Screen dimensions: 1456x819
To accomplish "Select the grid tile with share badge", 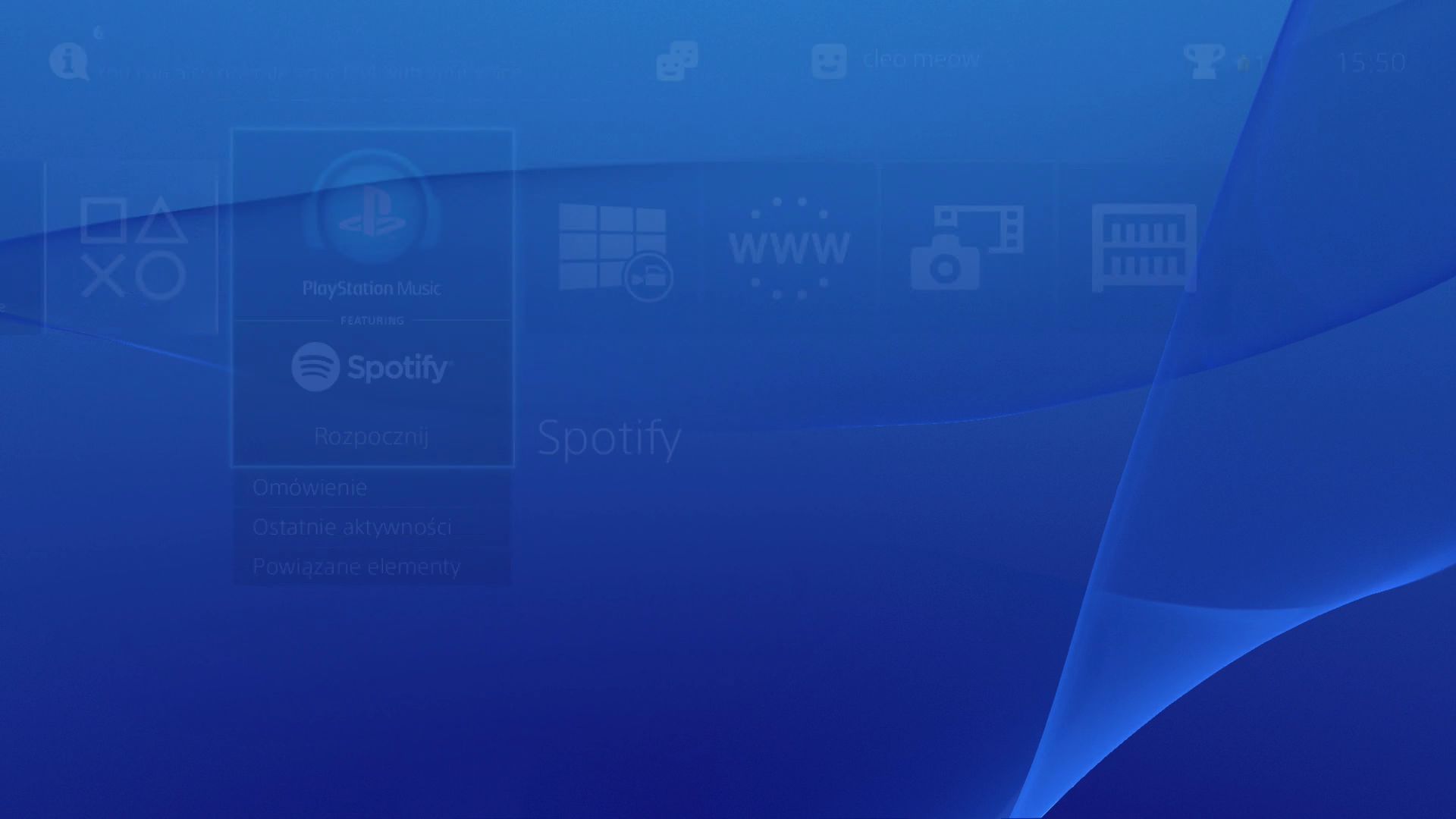I will pyautogui.click(x=614, y=250).
